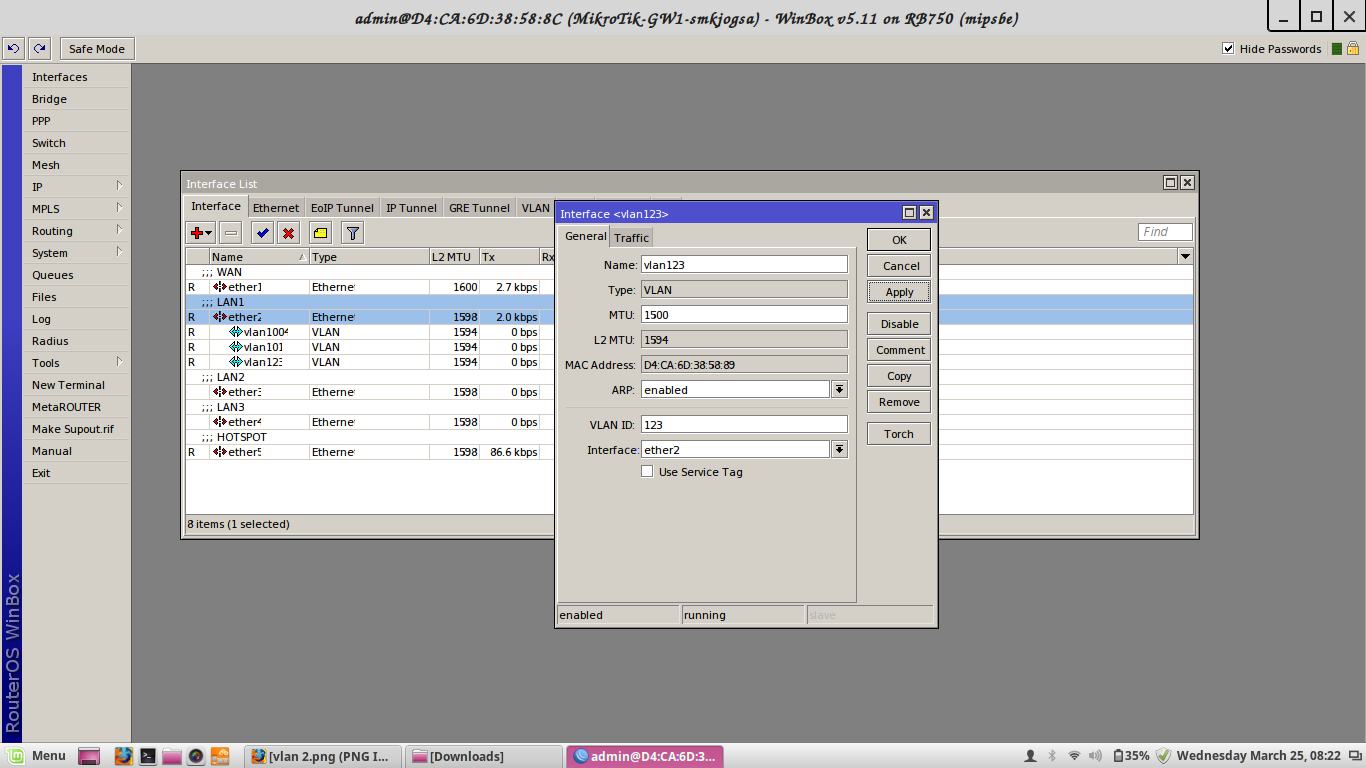1366x768 pixels.
Task: Click the Cancel button
Action: [x=899, y=266]
